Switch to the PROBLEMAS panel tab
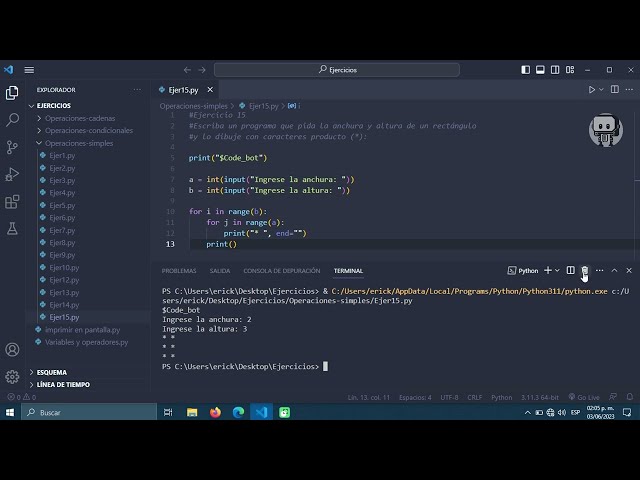Image resolution: width=640 pixels, height=480 pixels. [179, 271]
